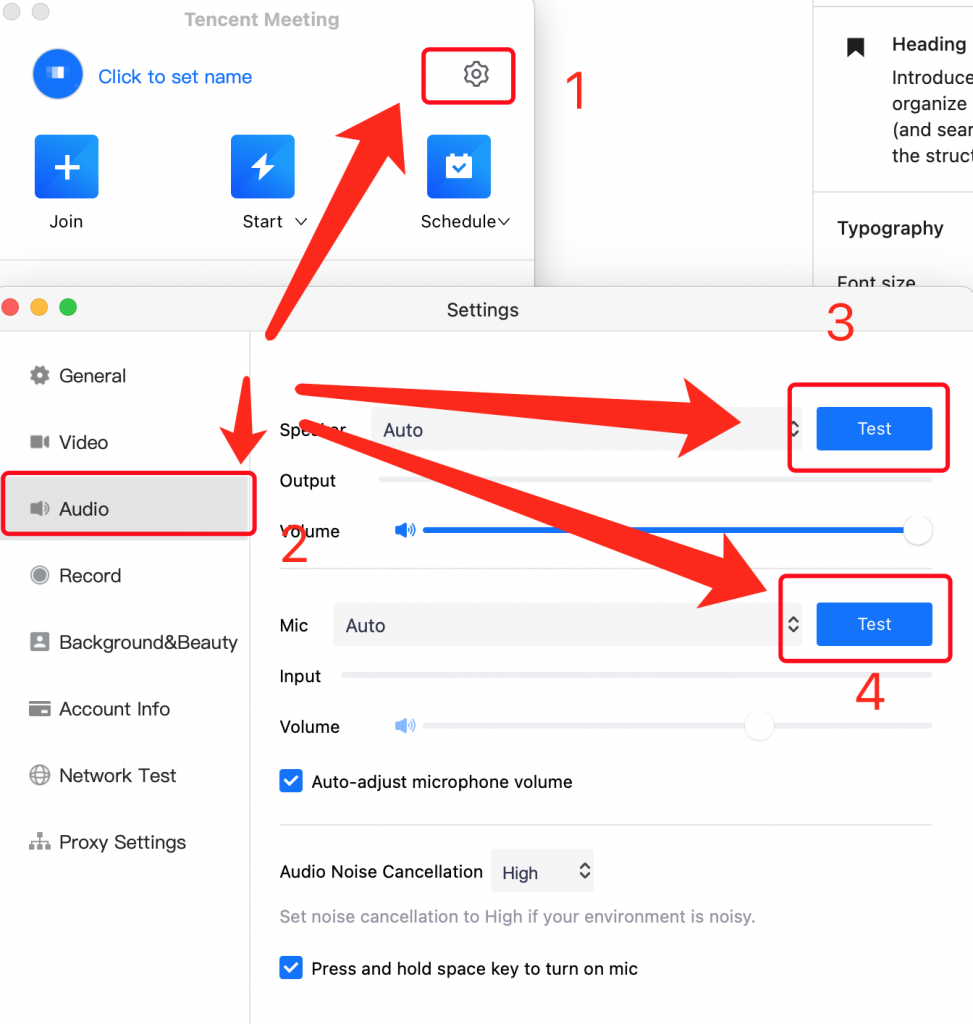
Task: Open the Schedule calendar icon
Action: coord(459,167)
